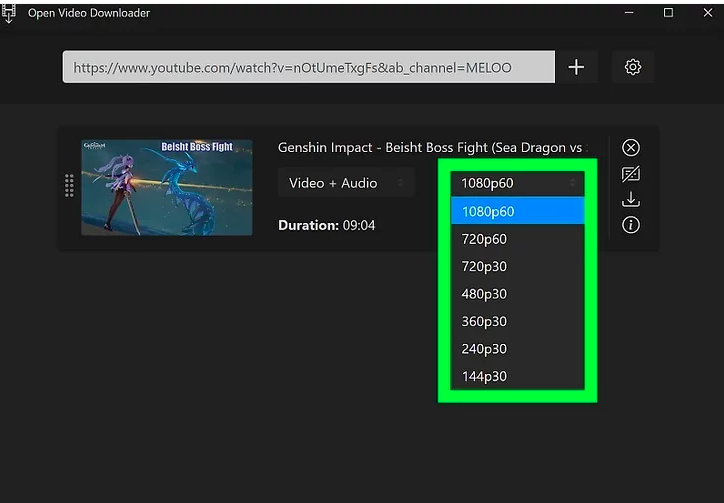Viewport: 724px width, 503px height.
Task: Choose 360p30 quality
Action: pos(518,321)
